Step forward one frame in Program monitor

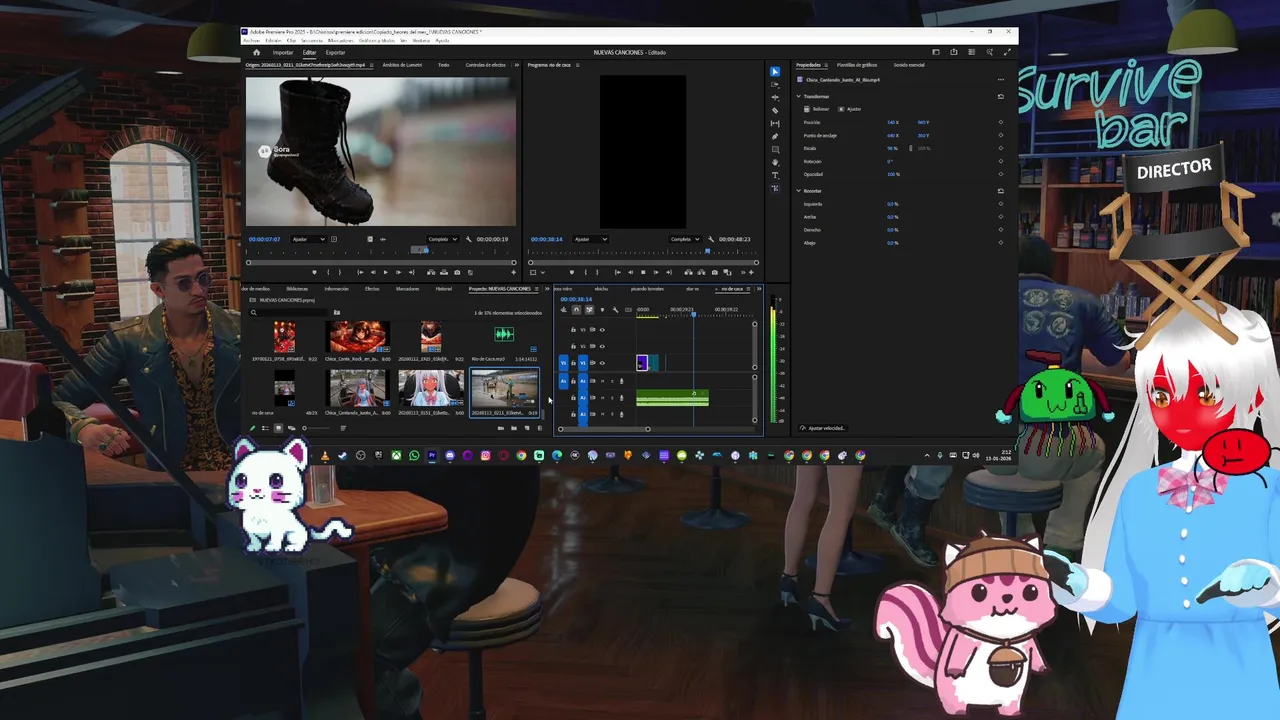coord(655,272)
